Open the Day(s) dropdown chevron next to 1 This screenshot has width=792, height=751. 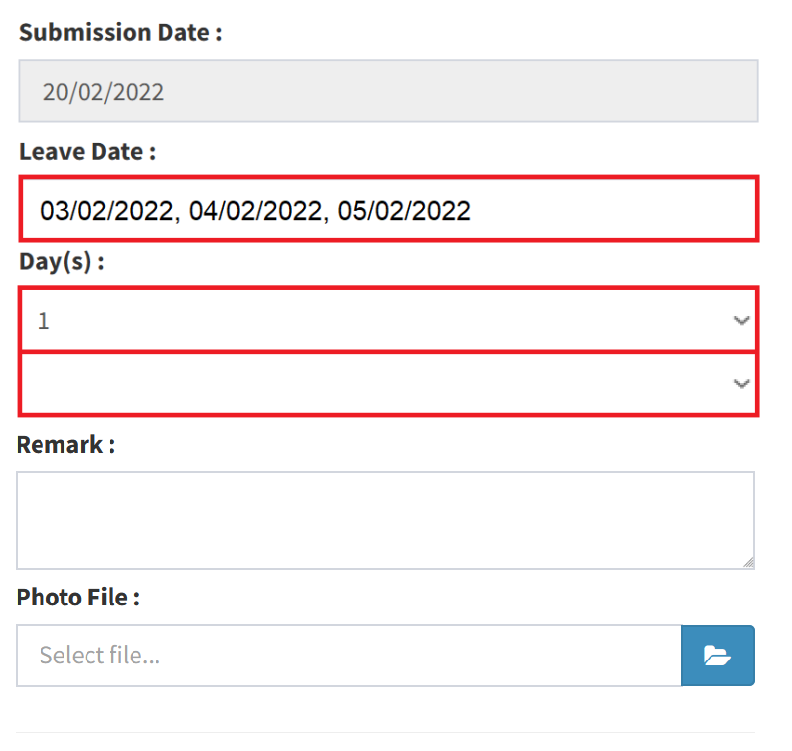[x=741, y=320]
